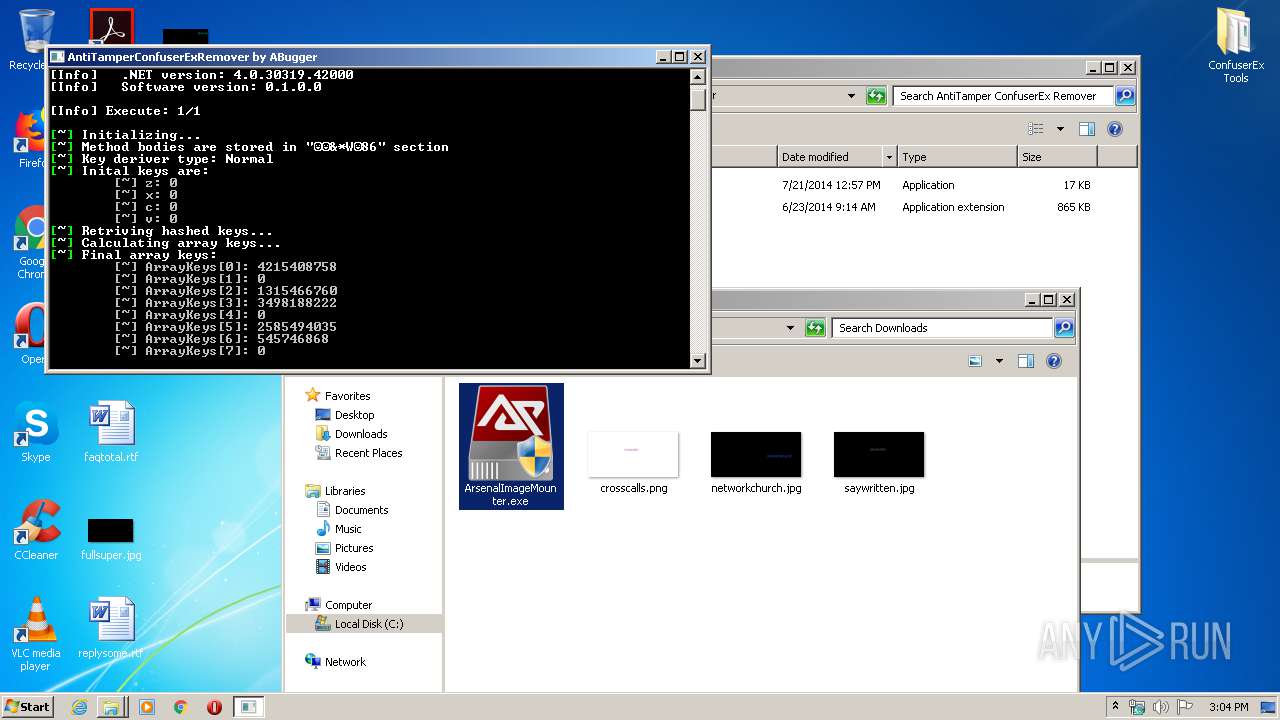The height and width of the screenshot is (720, 1280).
Task: Launch VLC media player shortcut
Action: (x=36, y=634)
